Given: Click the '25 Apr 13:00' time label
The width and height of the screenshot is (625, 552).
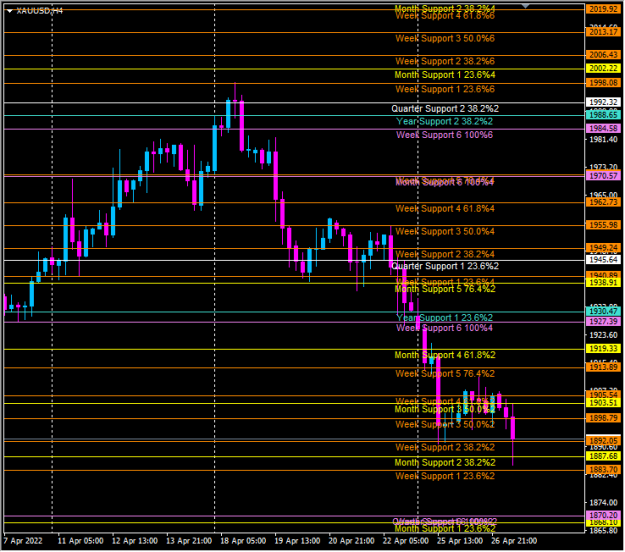Looking at the screenshot, I should 460,541.
